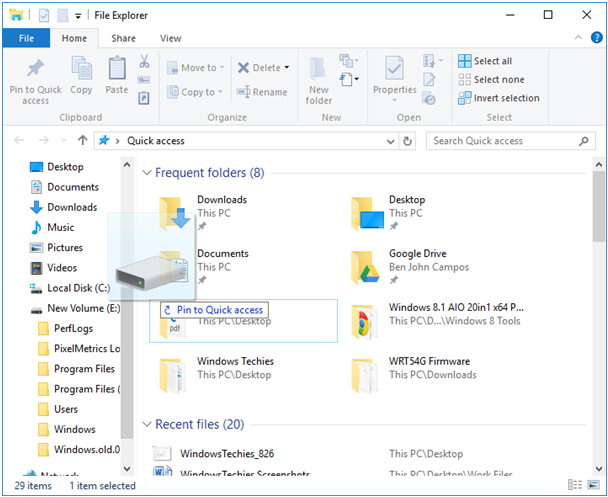Click New folder quick access toolbar icon in title bar
This screenshot has height=497, width=608.
tap(62, 16)
